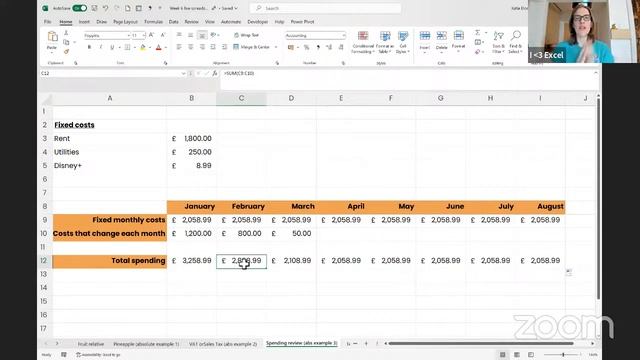Open the Accounting number format dropdown
Screen dimensions: 640x360
click(x=344, y=36)
